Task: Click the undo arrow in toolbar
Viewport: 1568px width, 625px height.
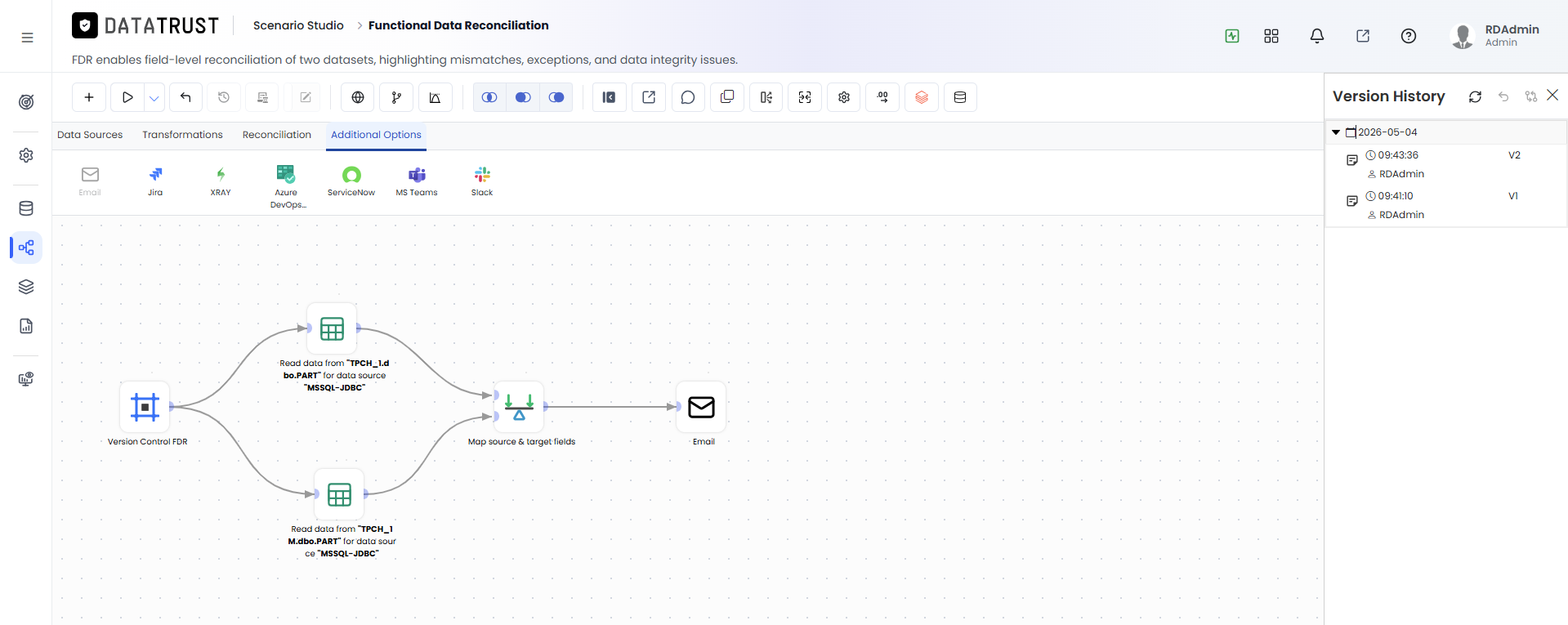Action: click(185, 97)
